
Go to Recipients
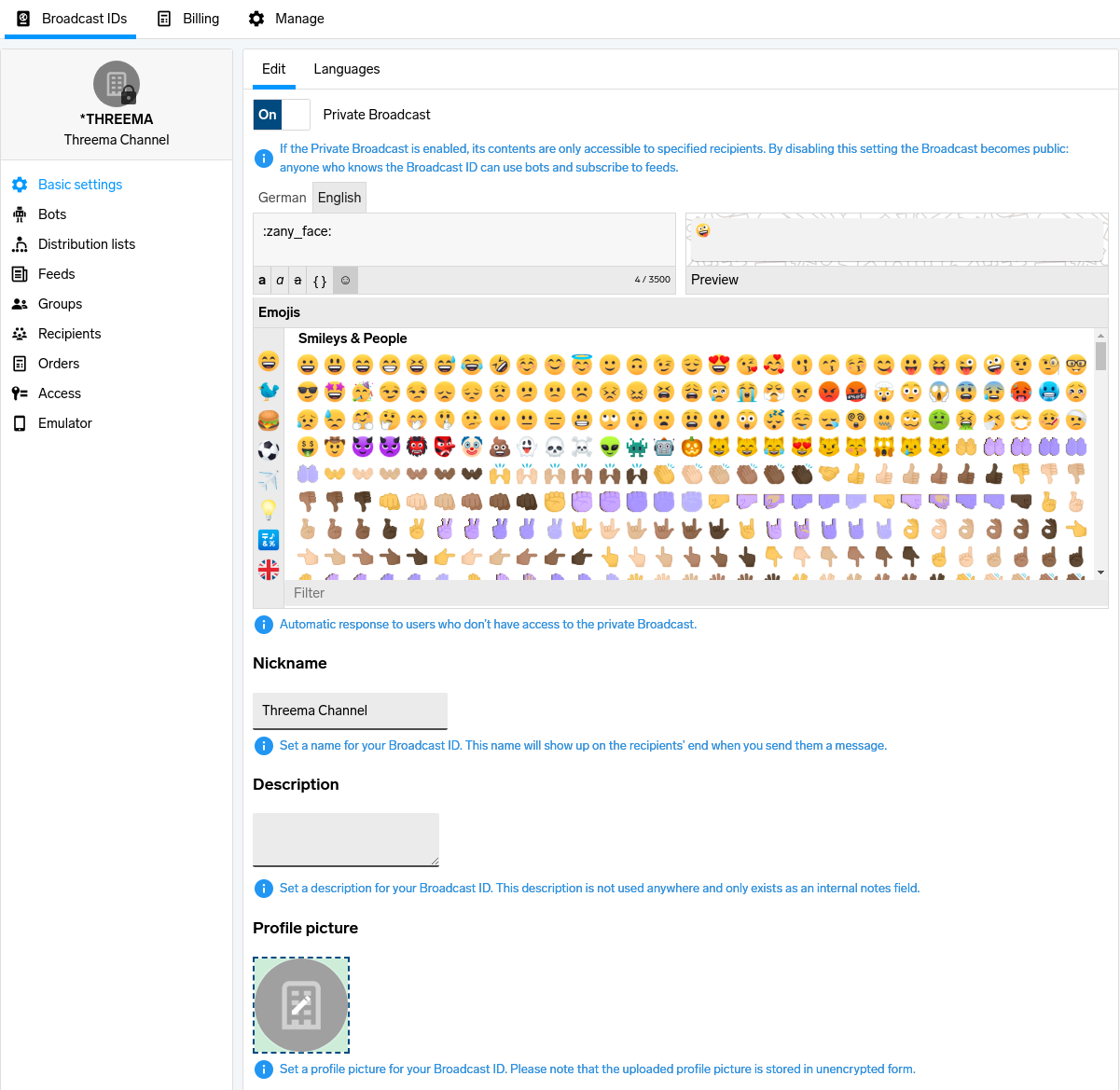tap(70, 334)
